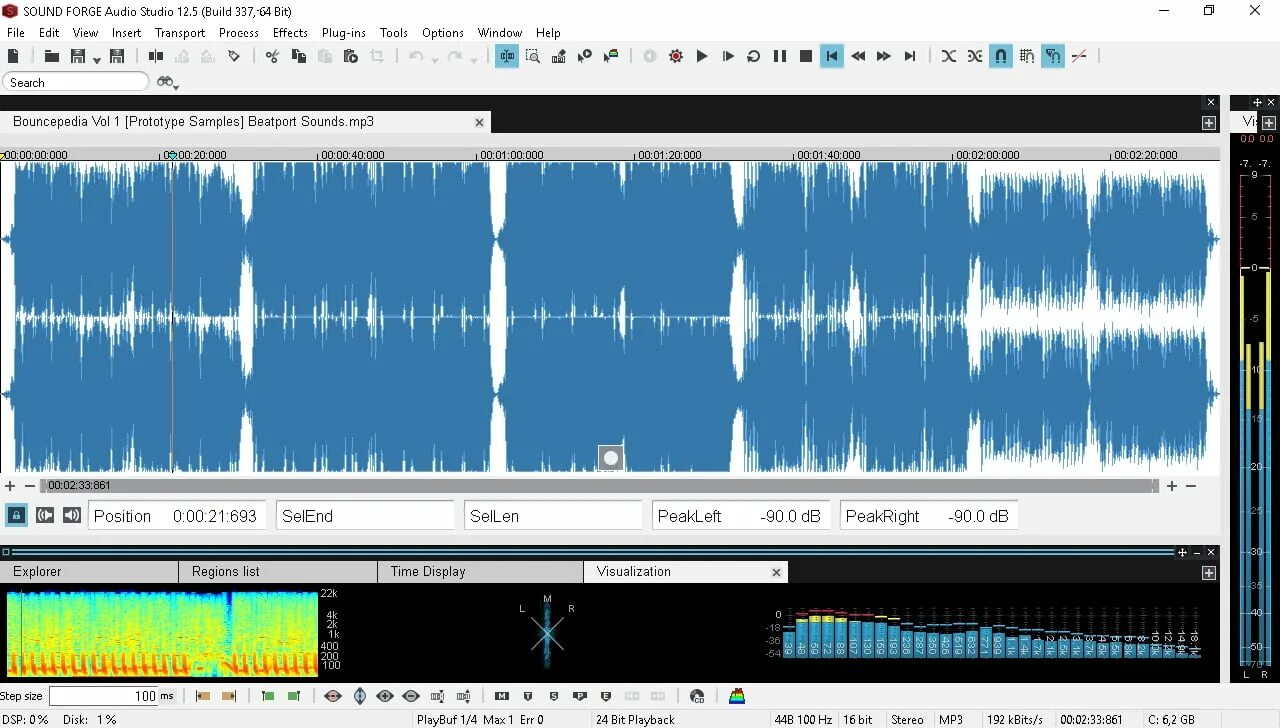The image size is (1280, 728).
Task: Toggle looped playback
Action: tap(754, 57)
